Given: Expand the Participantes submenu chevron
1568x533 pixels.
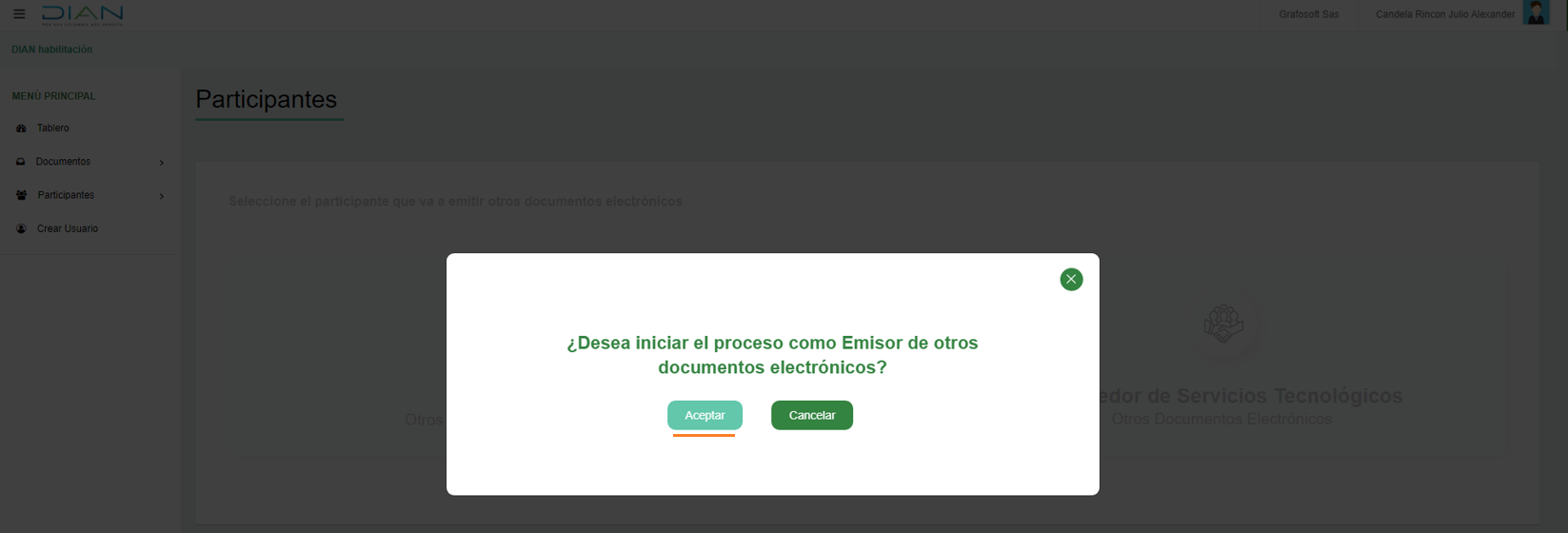Looking at the screenshot, I should pos(162,196).
